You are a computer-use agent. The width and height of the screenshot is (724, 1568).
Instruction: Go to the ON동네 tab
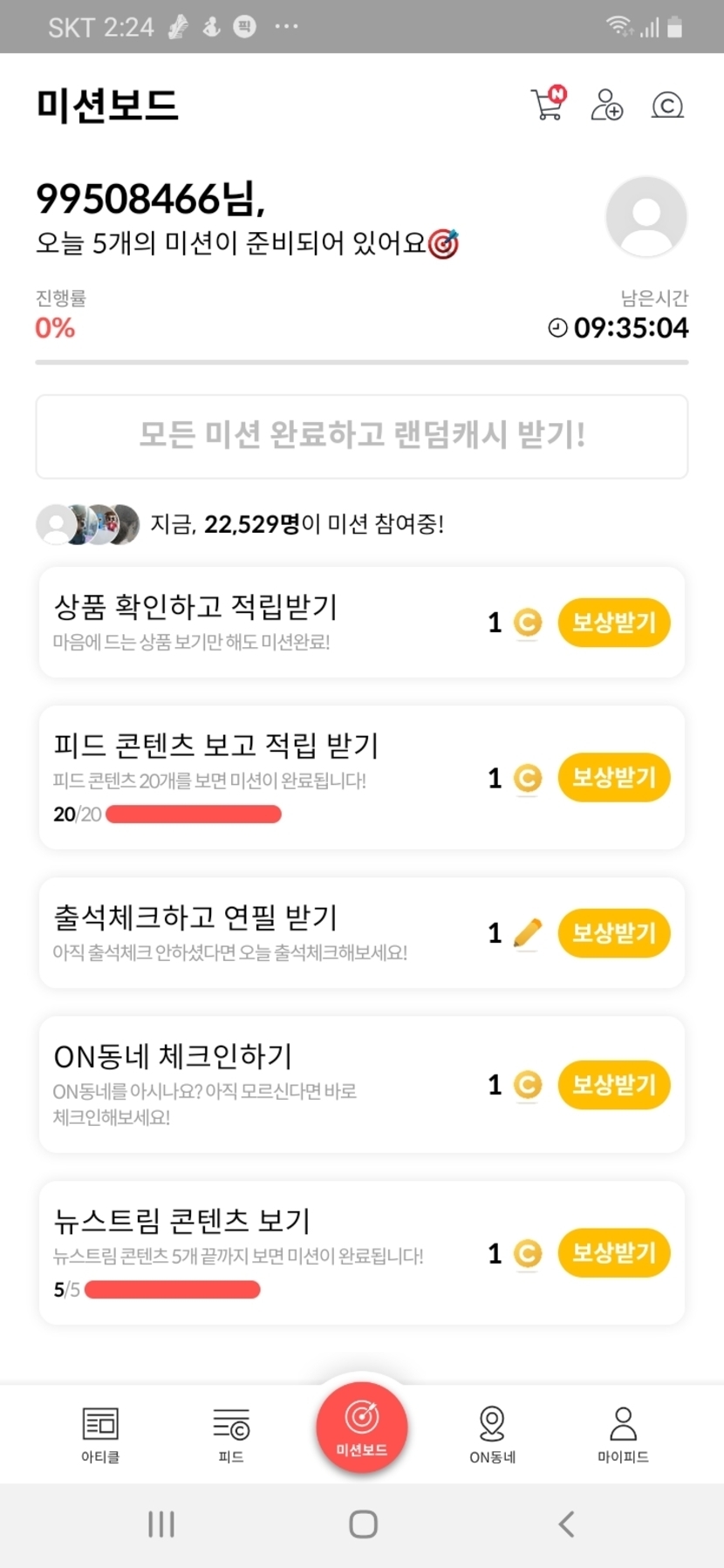point(493,1434)
